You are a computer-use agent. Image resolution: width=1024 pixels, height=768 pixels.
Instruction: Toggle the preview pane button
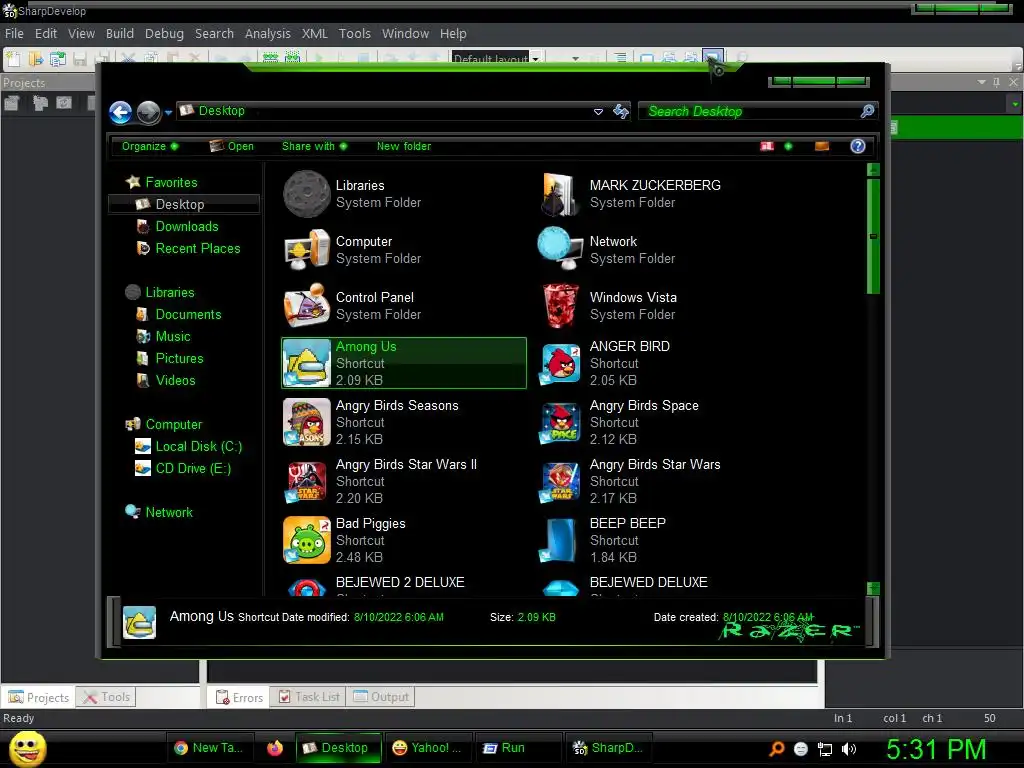click(822, 146)
